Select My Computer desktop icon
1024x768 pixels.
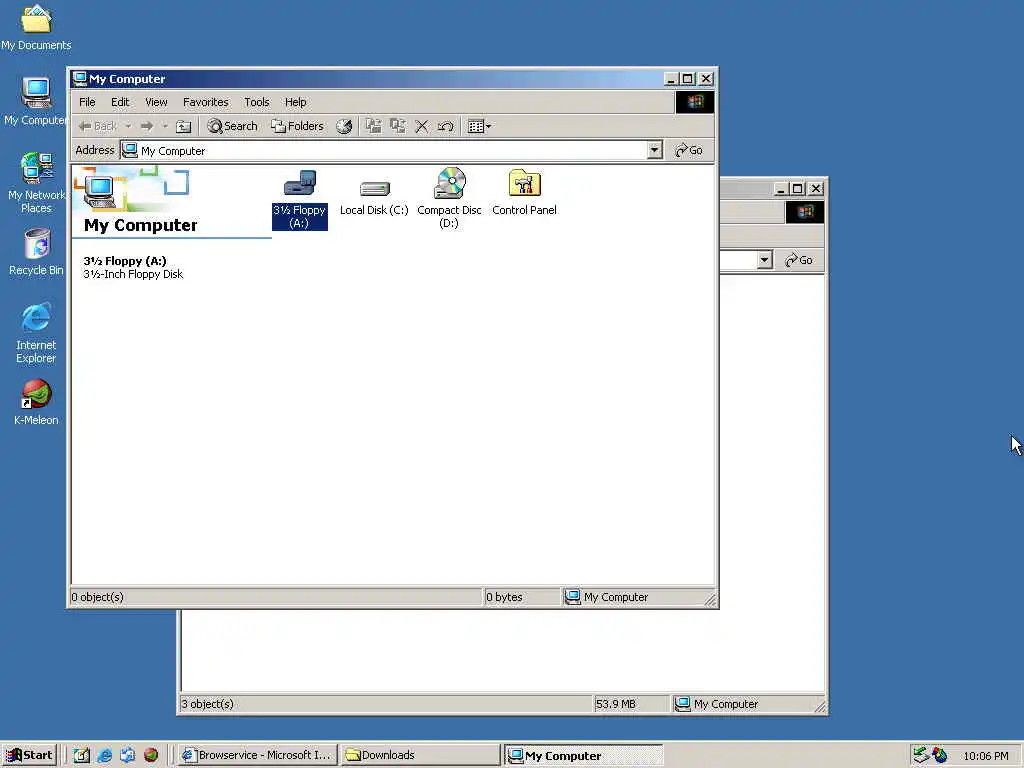[x=36, y=101]
